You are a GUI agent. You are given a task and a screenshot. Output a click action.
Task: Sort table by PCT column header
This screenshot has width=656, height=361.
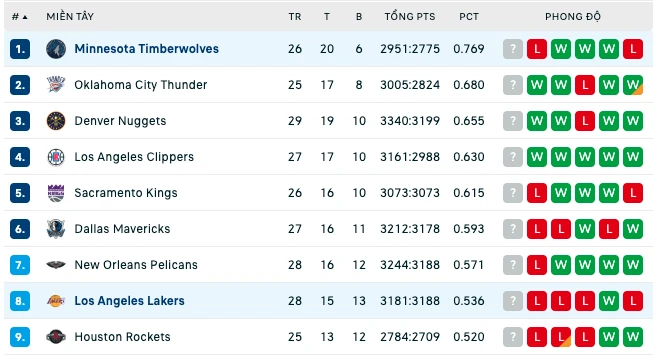(469, 17)
